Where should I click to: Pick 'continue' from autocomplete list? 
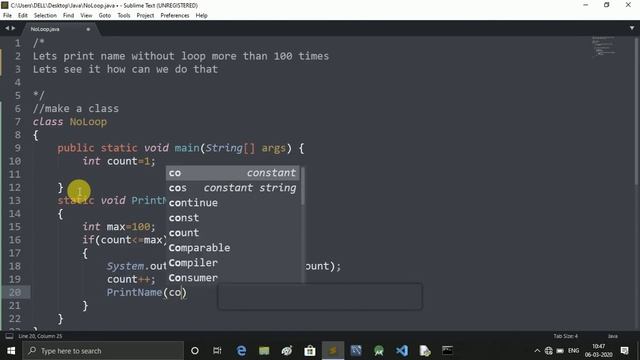(x=233, y=203)
